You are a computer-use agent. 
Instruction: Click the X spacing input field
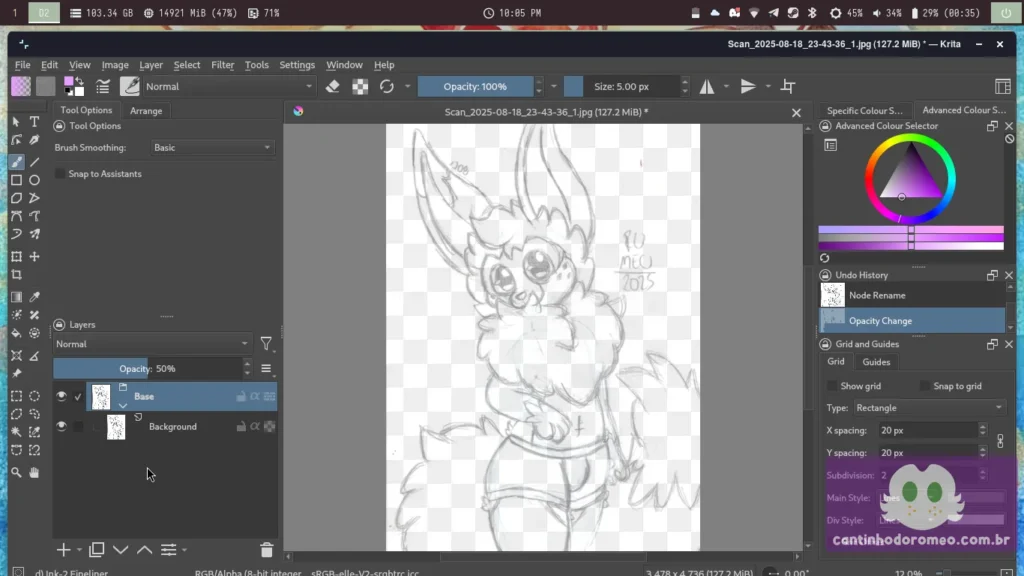point(927,430)
